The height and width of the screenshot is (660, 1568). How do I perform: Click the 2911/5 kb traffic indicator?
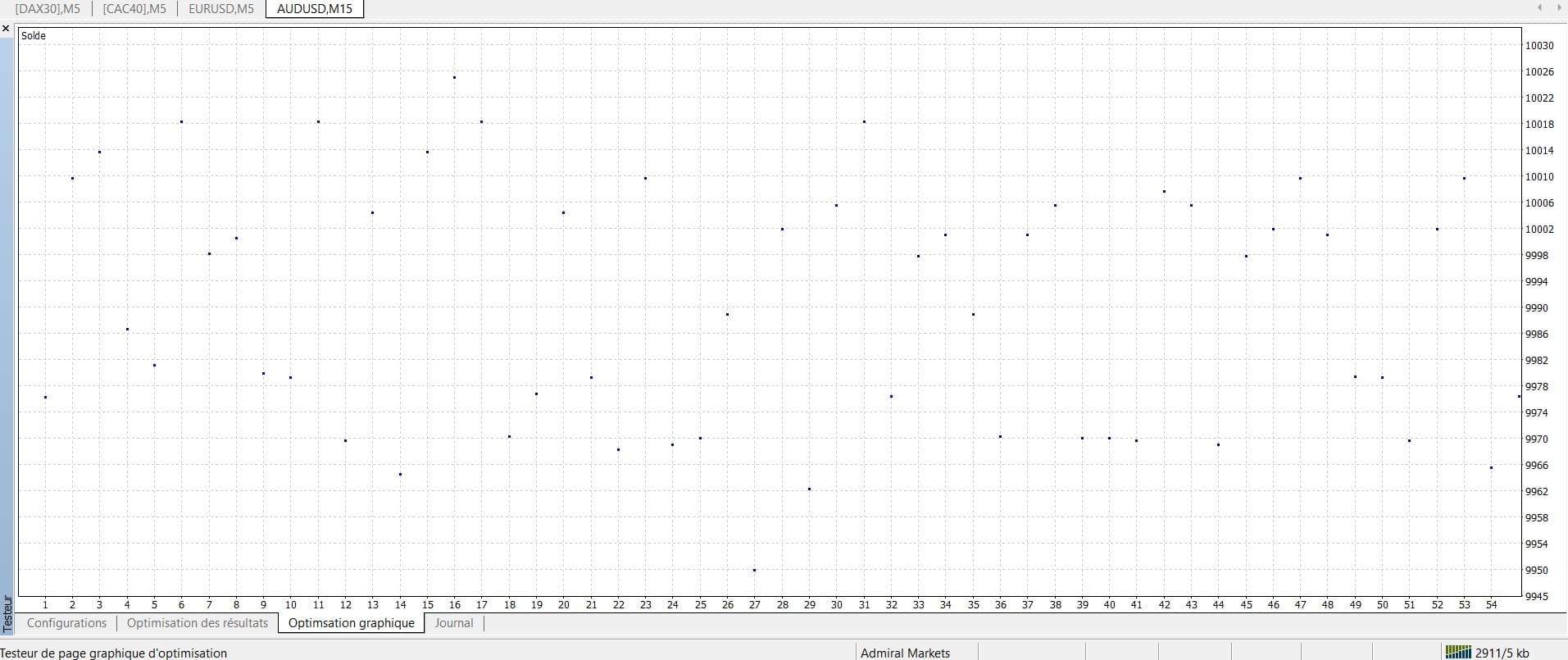[1502, 653]
